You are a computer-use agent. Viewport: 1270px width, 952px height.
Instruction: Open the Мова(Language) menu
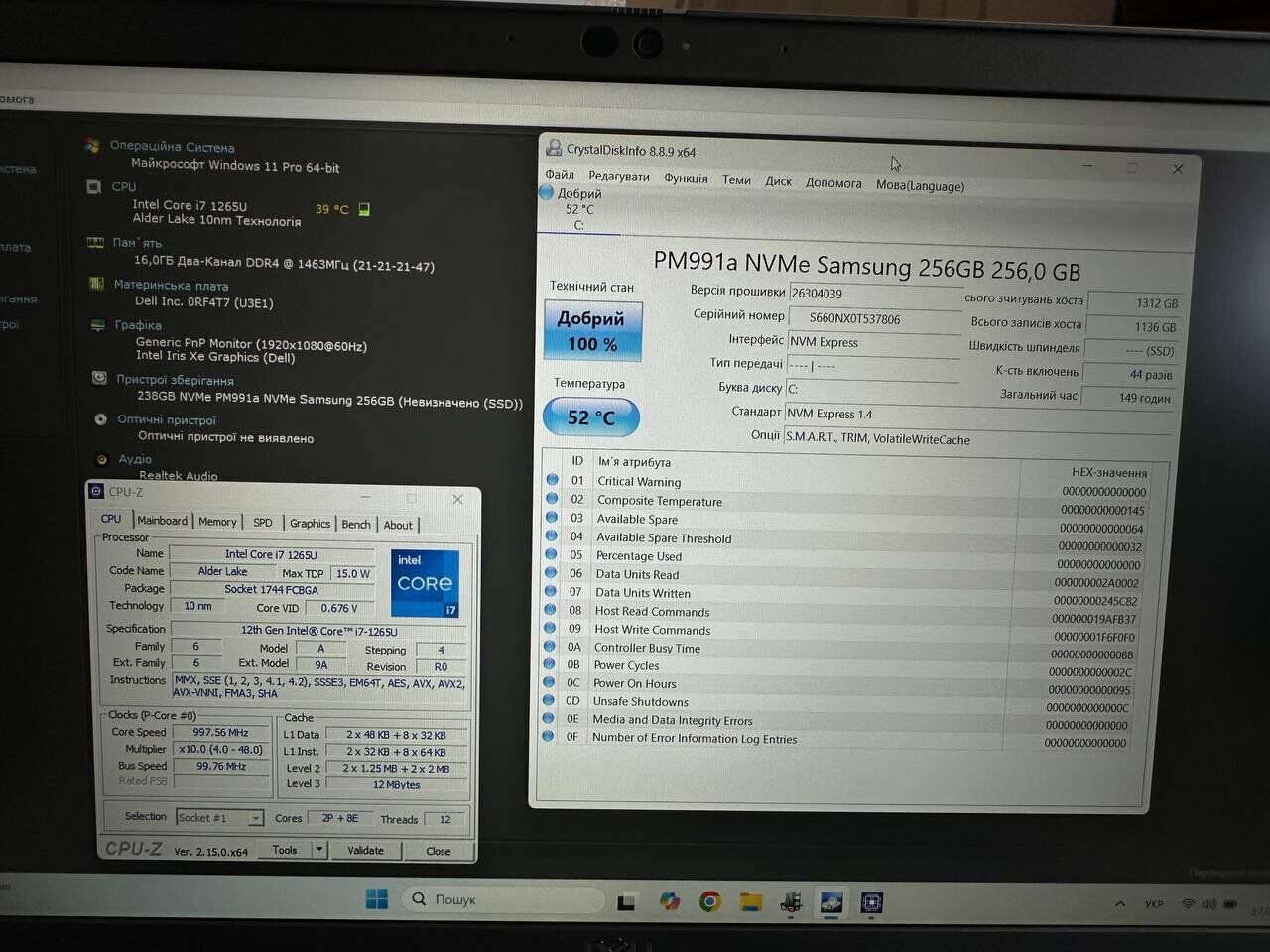[x=920, y=185]
